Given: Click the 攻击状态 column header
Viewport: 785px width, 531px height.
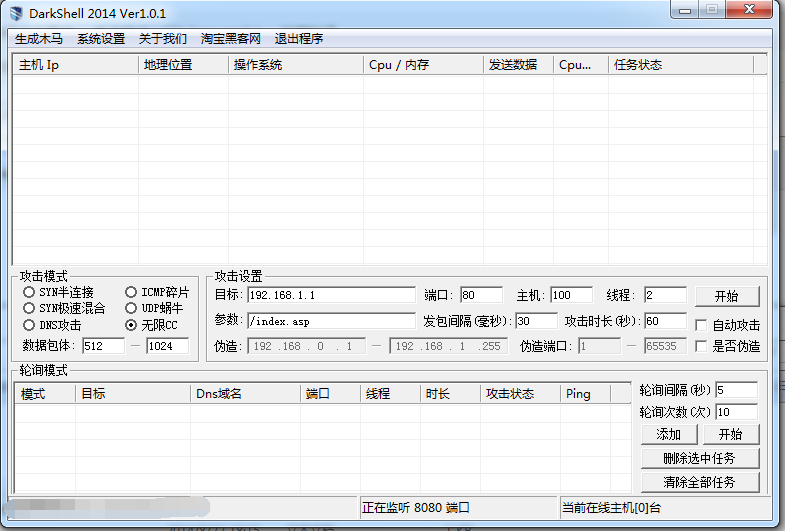Looking at the screenshot, I should pos(521,393).
